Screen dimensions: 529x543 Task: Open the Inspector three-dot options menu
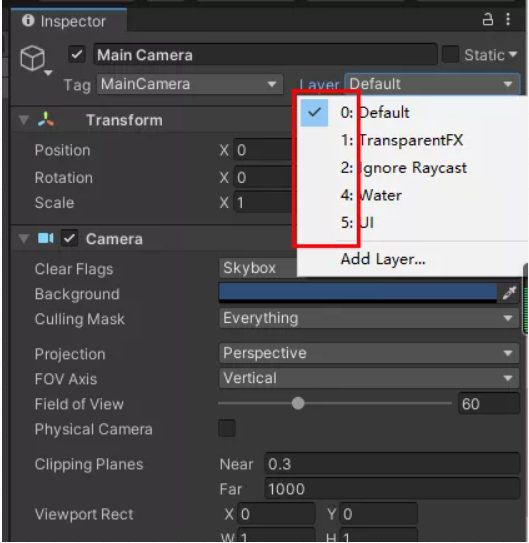pos(508,19)
